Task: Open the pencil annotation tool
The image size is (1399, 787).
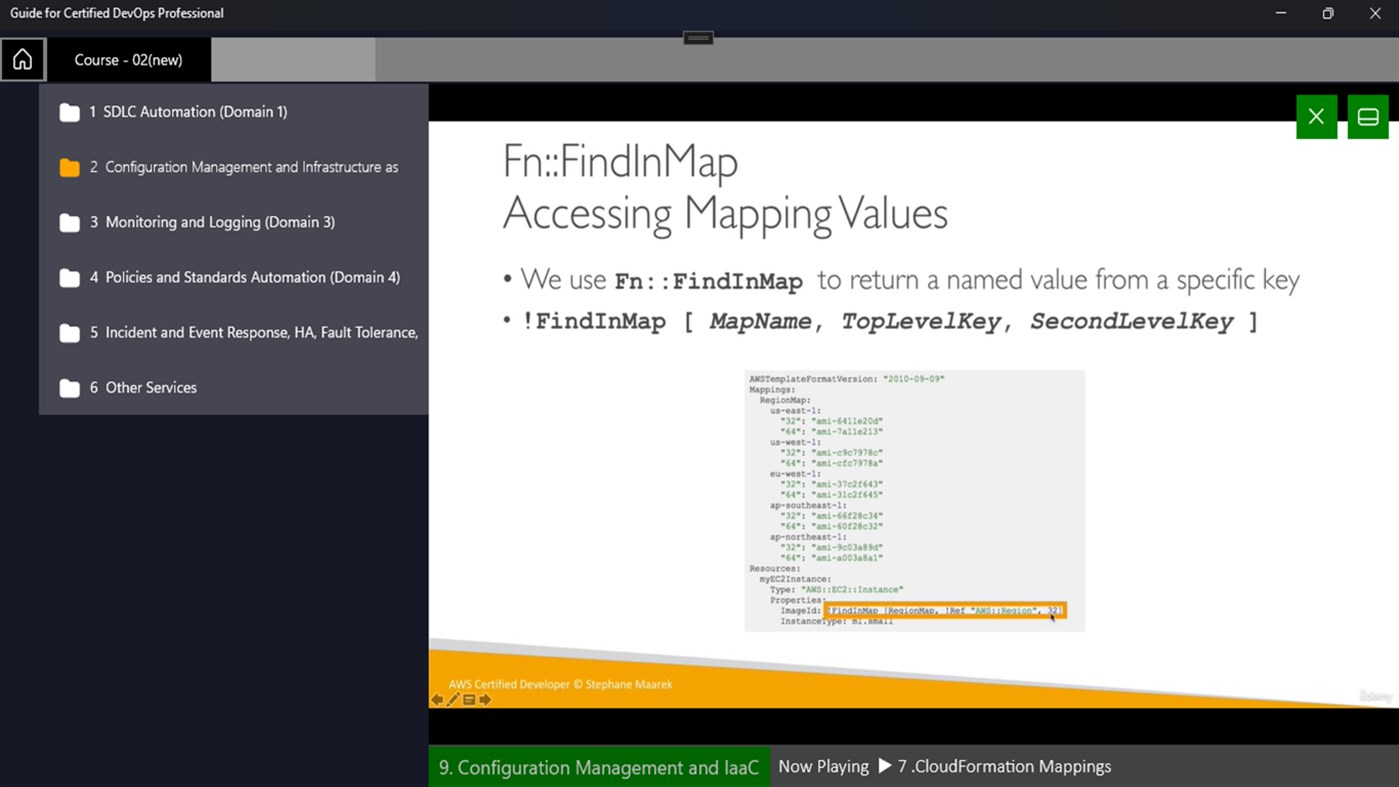Action: click(x=453, y=699)
